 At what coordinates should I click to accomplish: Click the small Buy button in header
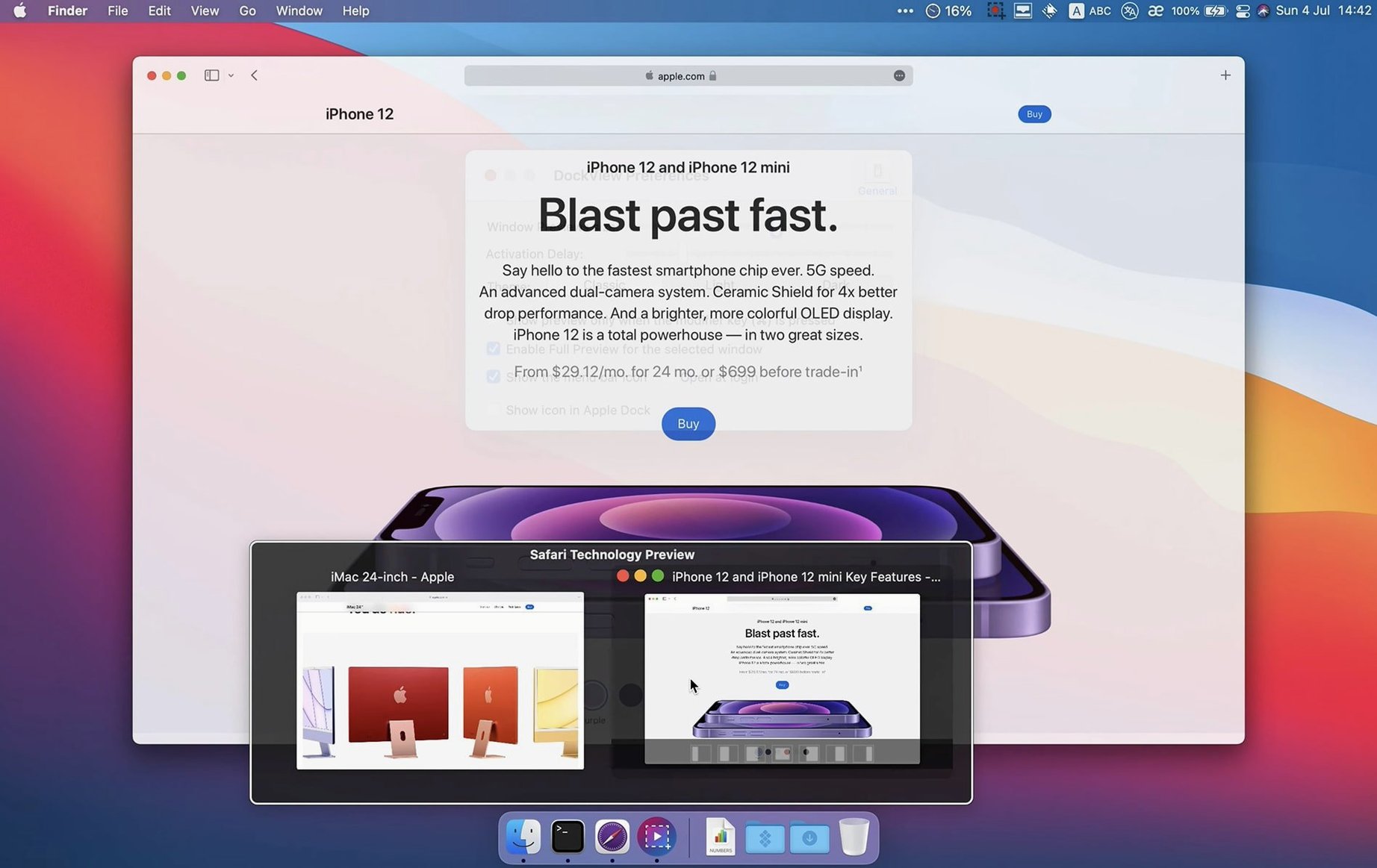[1034, 114]
